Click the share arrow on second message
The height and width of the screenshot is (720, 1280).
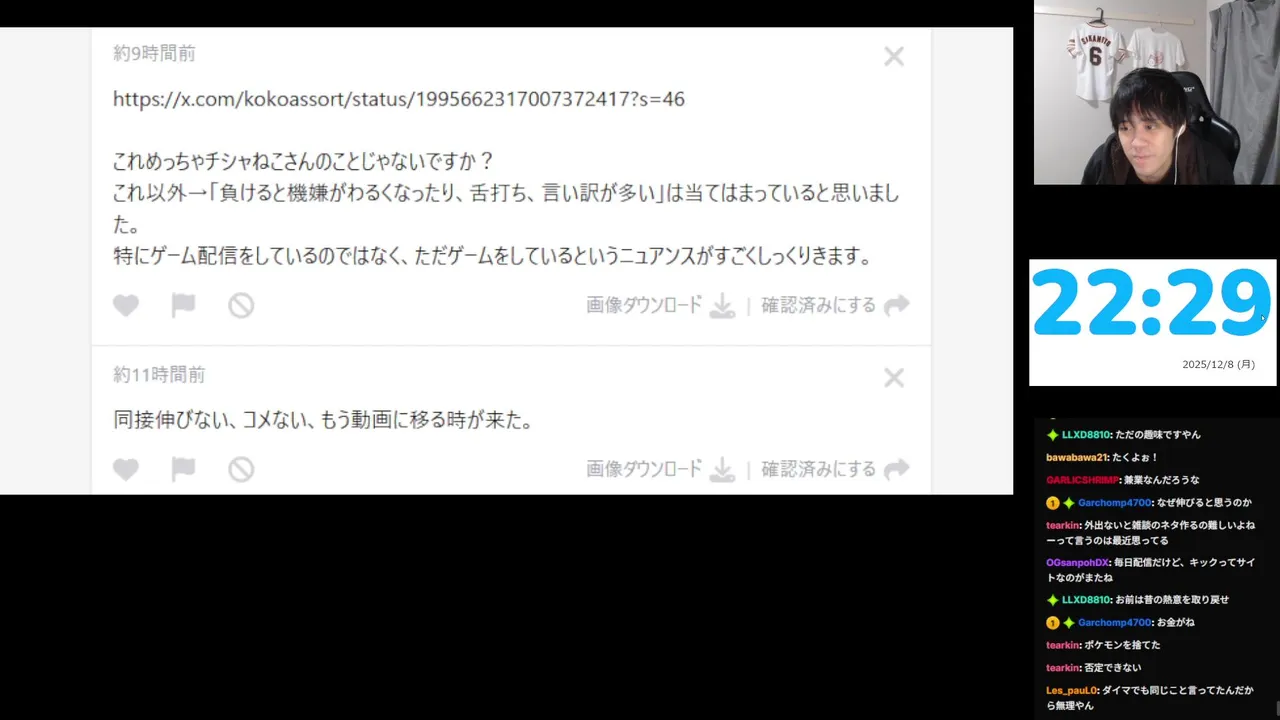click(x=897, y=469)
